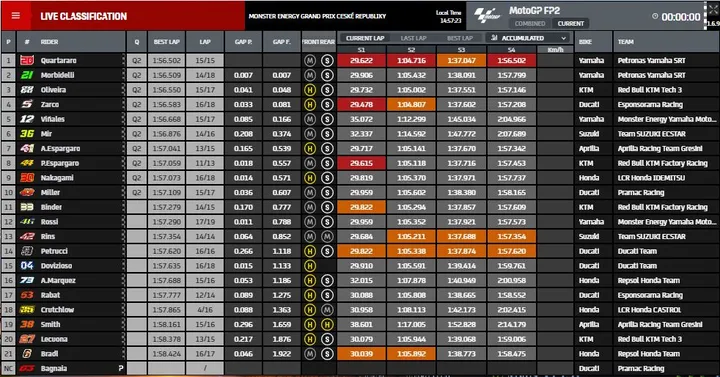Click Quartararo's red S1 cell 29.622

(x=361, y=60)
